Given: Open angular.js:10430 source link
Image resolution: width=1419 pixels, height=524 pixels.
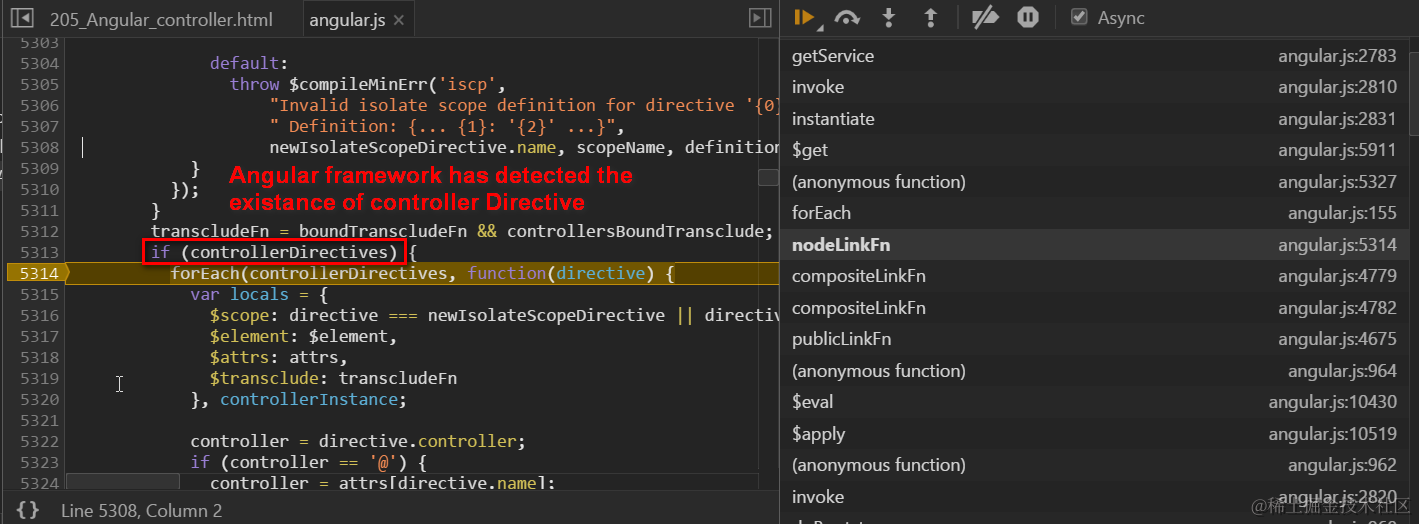Looking at the screenshot, I should 1333,402.
